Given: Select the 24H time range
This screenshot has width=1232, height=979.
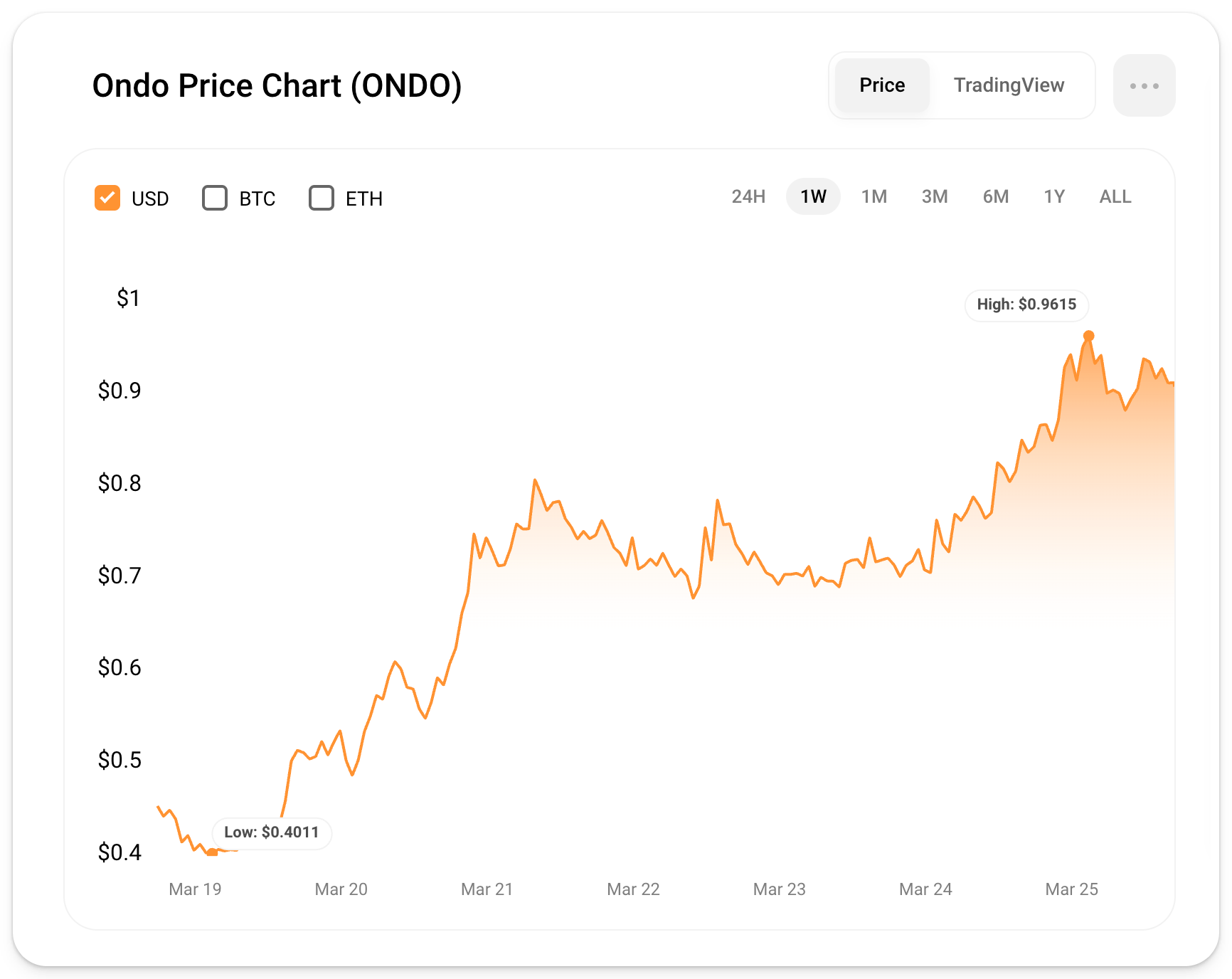Looking at the screenshot, I should 748,196.
